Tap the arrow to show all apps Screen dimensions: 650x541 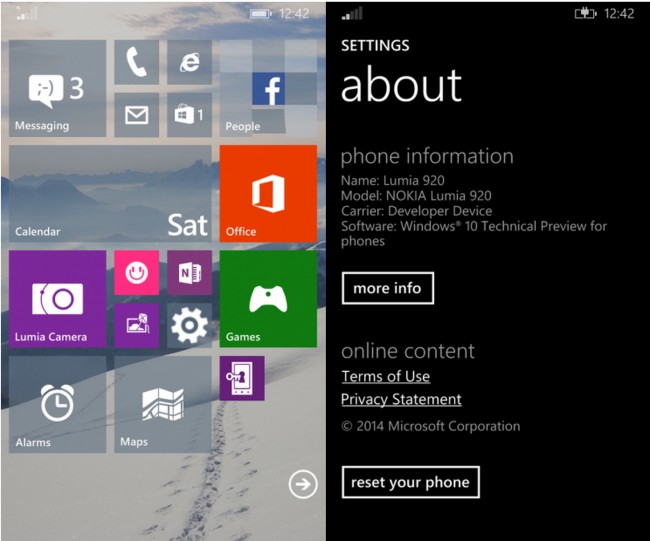point(303,484)
